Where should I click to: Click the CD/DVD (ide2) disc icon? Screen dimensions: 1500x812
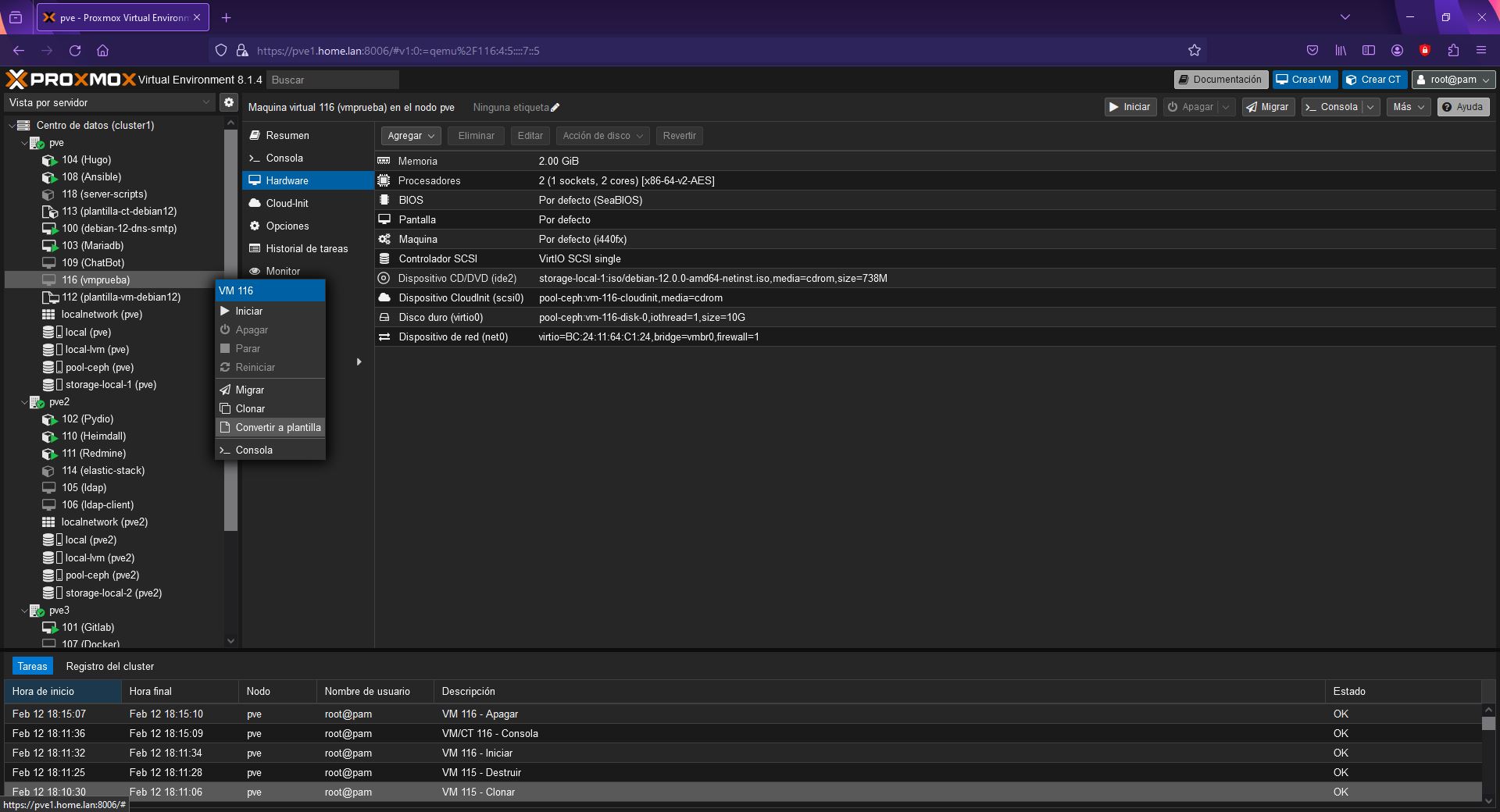[x=384, y=278]
